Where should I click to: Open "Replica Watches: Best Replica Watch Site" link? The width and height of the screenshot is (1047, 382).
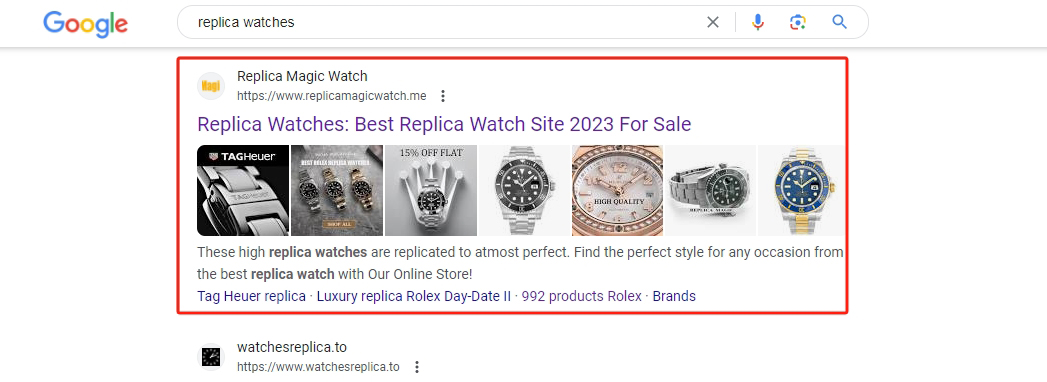point(444,124)
